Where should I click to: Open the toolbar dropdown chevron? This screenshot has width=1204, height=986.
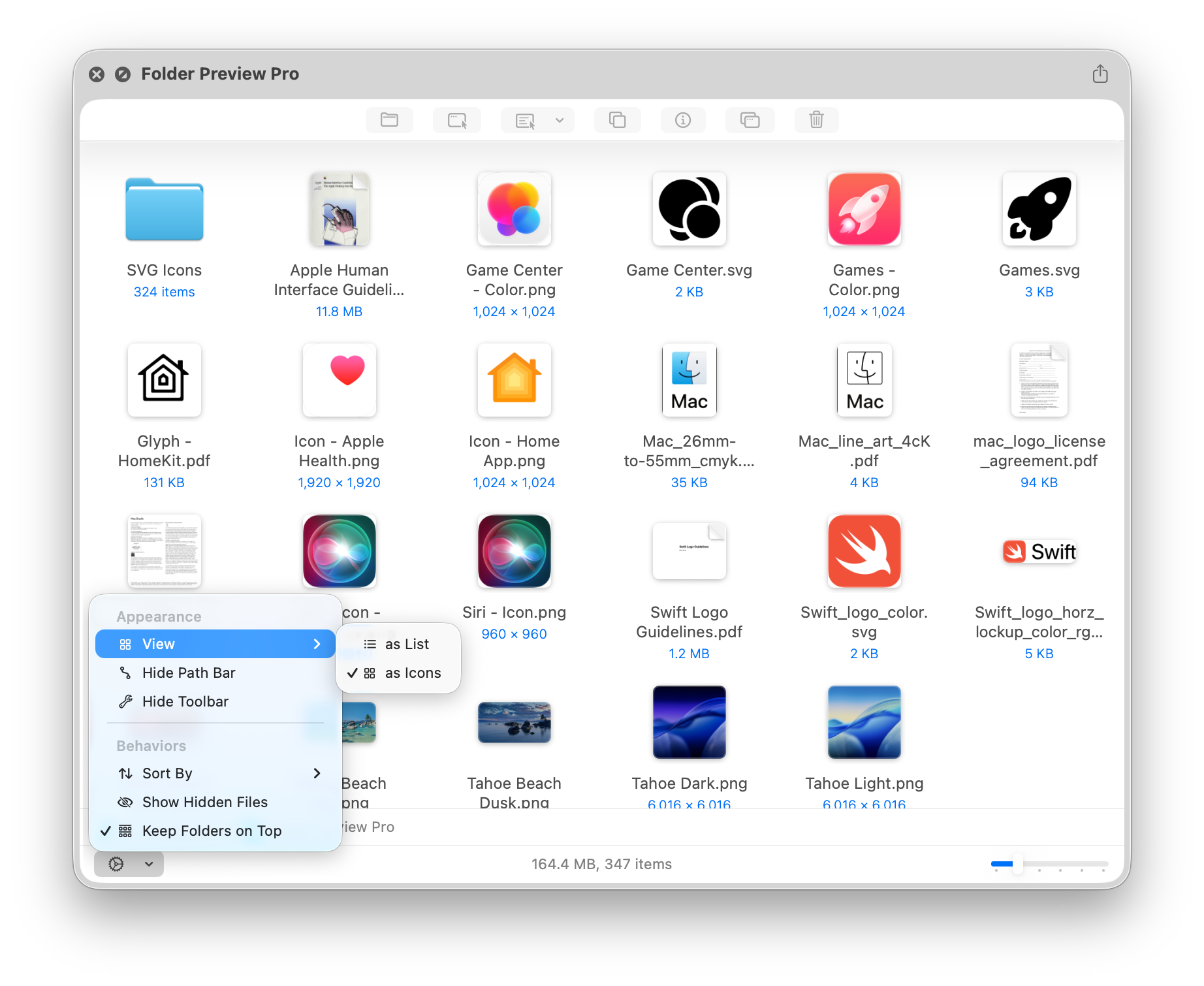[x=560, y=120]
